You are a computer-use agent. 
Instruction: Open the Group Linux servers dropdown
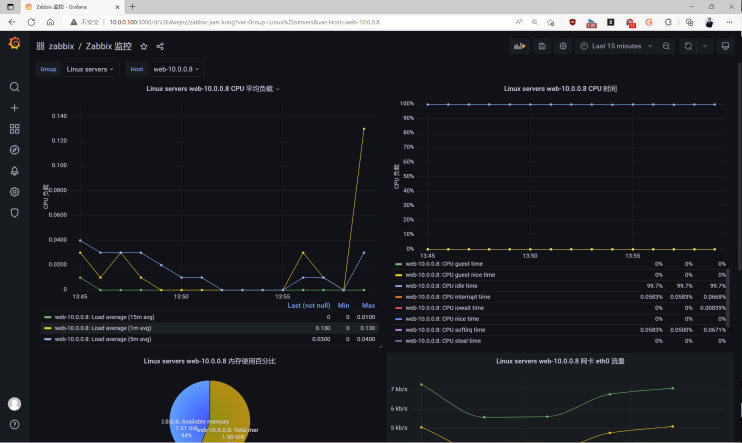pyautogui.click(x=90, y=69)
